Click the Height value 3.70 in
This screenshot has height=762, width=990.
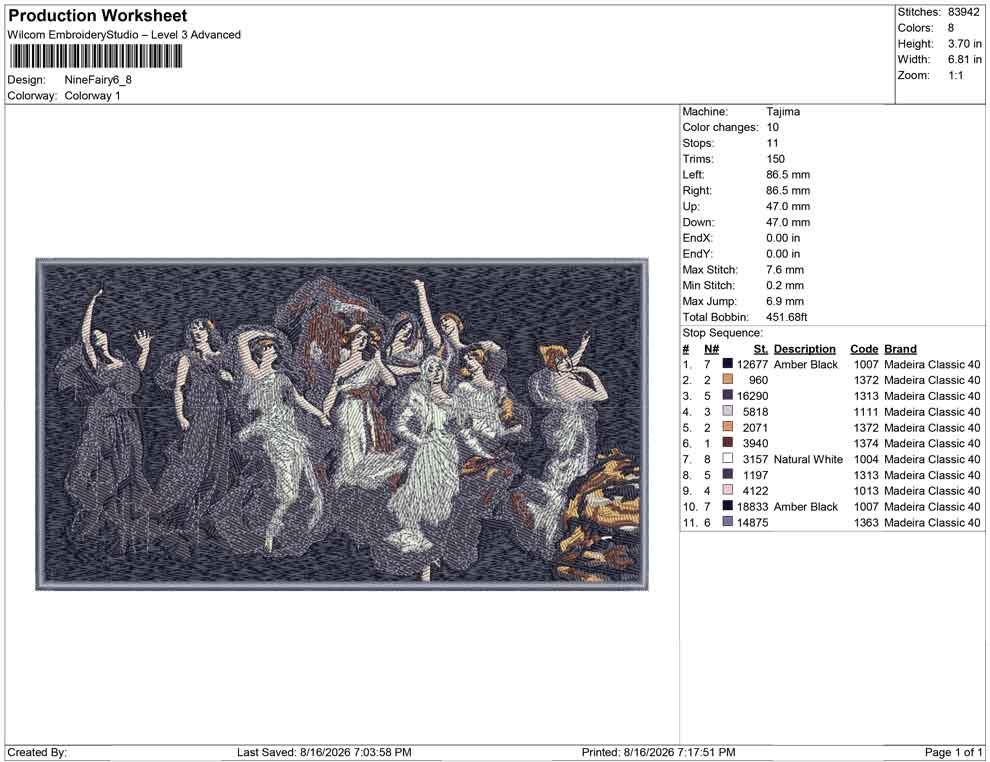pos(964,44)
